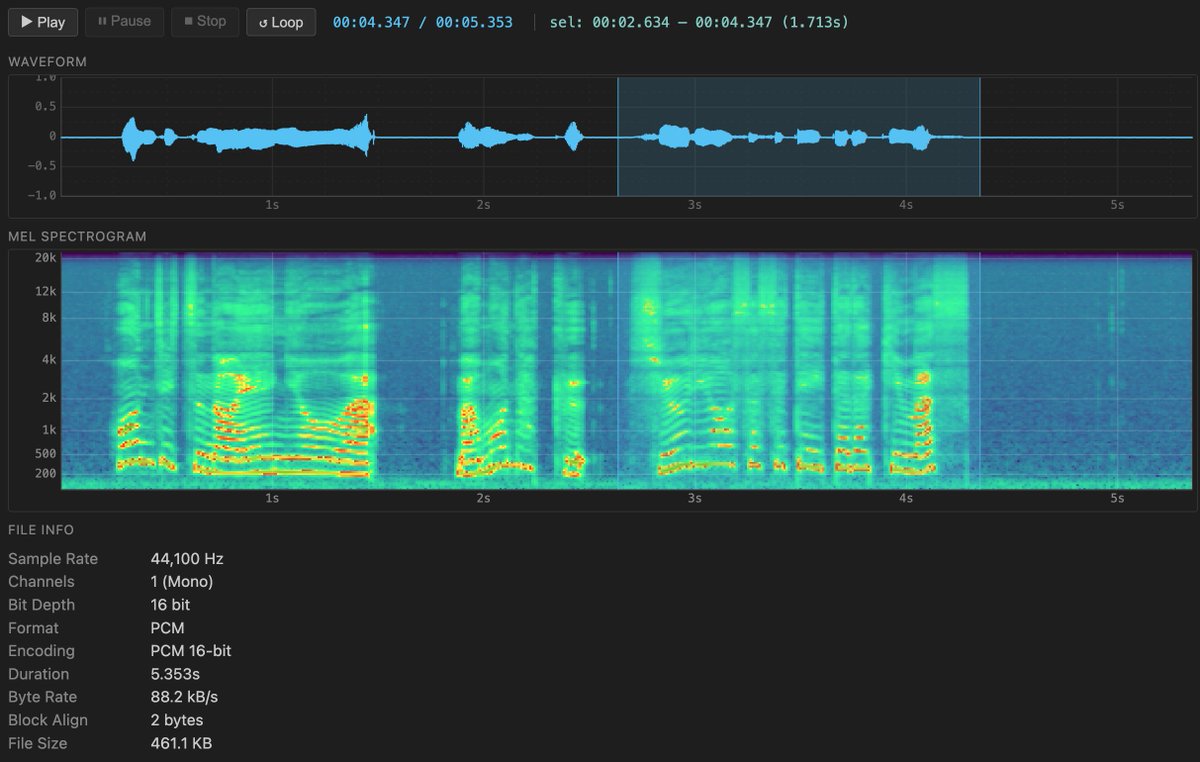Click the 8k frequency axis label
This screenshot has height=762, width=1200.
(x=50, y=317)
